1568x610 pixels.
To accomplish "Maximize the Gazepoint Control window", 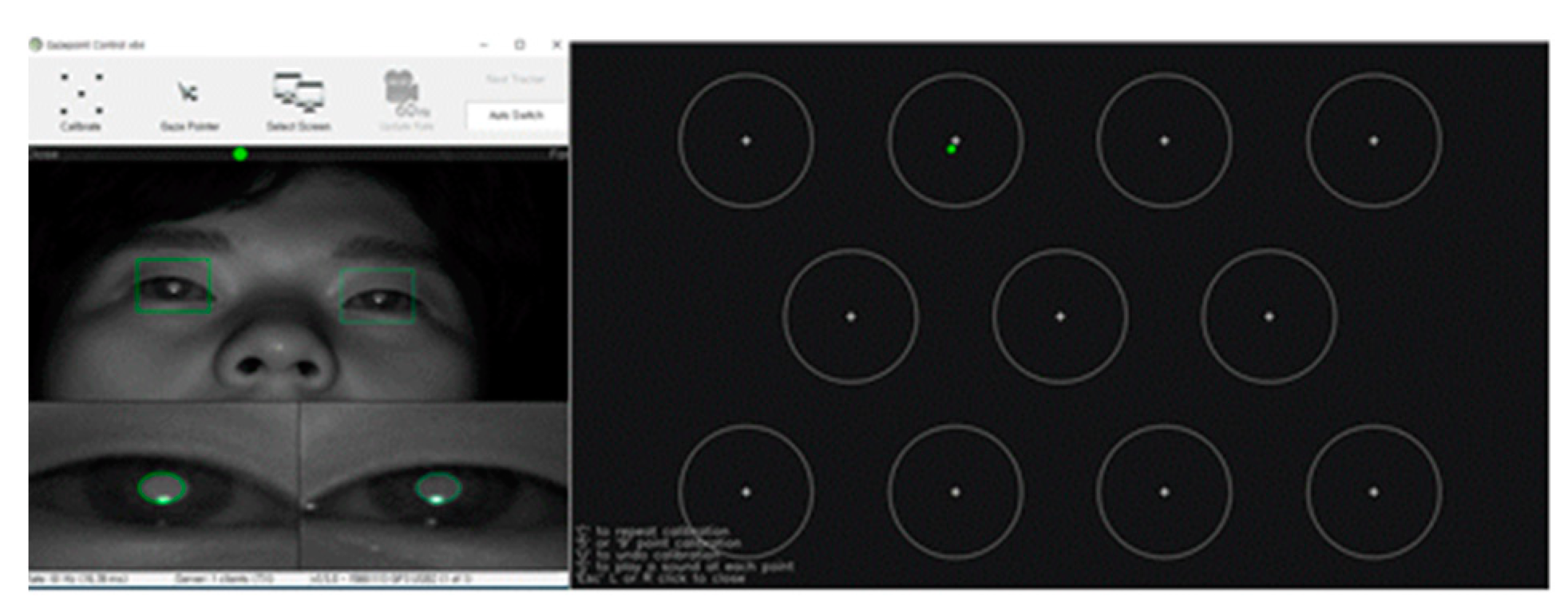I will click(520, 45).
